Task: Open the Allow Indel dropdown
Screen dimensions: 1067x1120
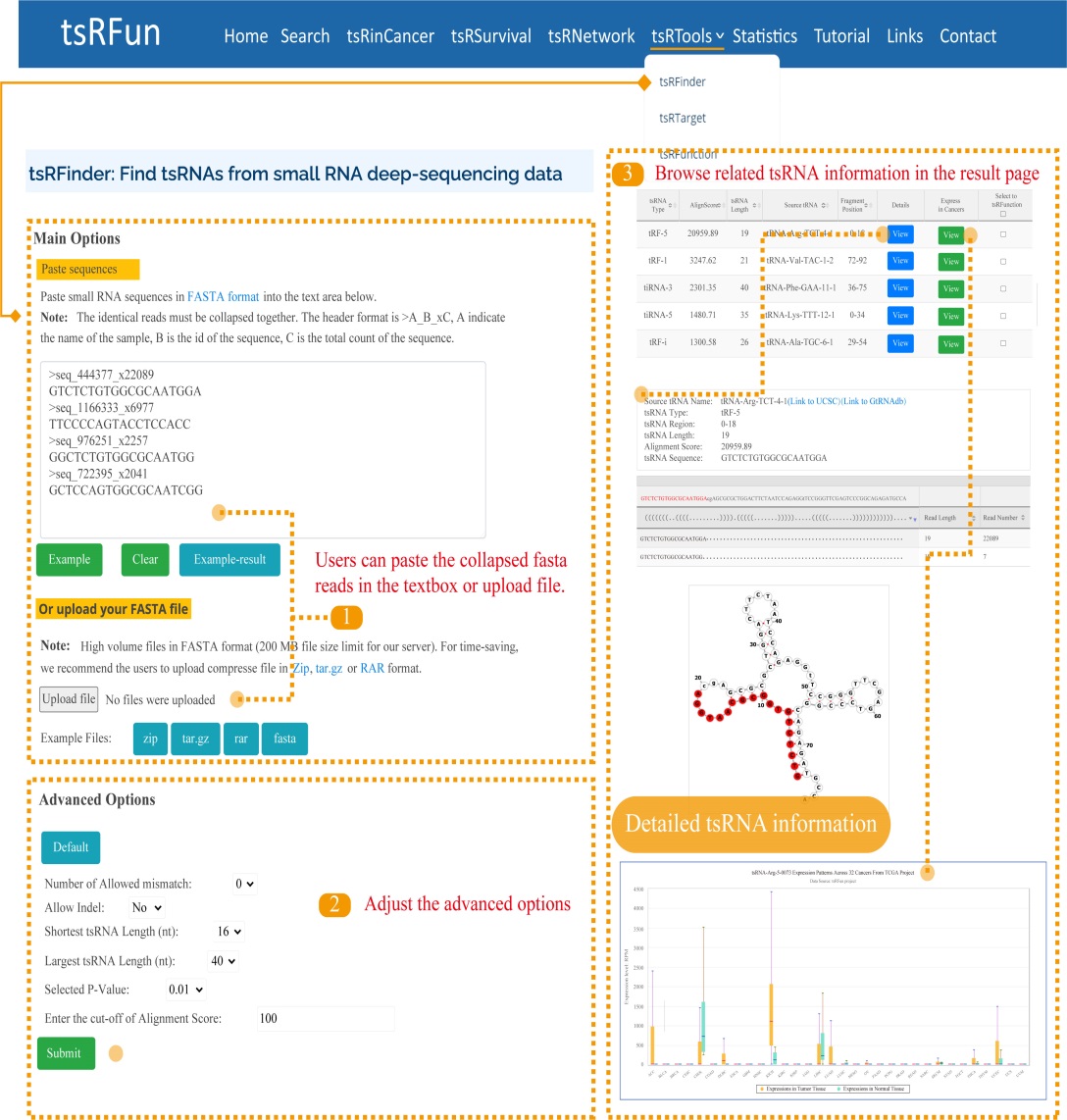Action: coord(146,907)
